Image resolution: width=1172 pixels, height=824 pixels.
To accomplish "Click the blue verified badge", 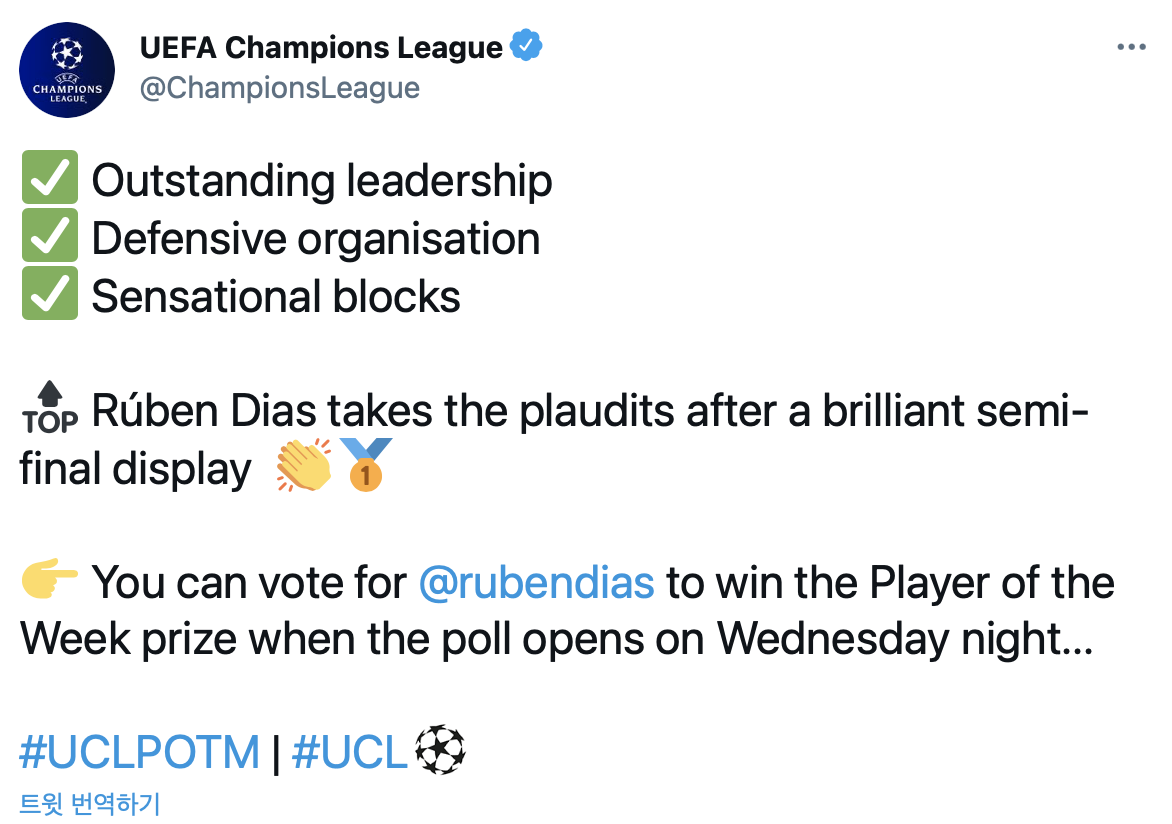I will pos(526,47).
